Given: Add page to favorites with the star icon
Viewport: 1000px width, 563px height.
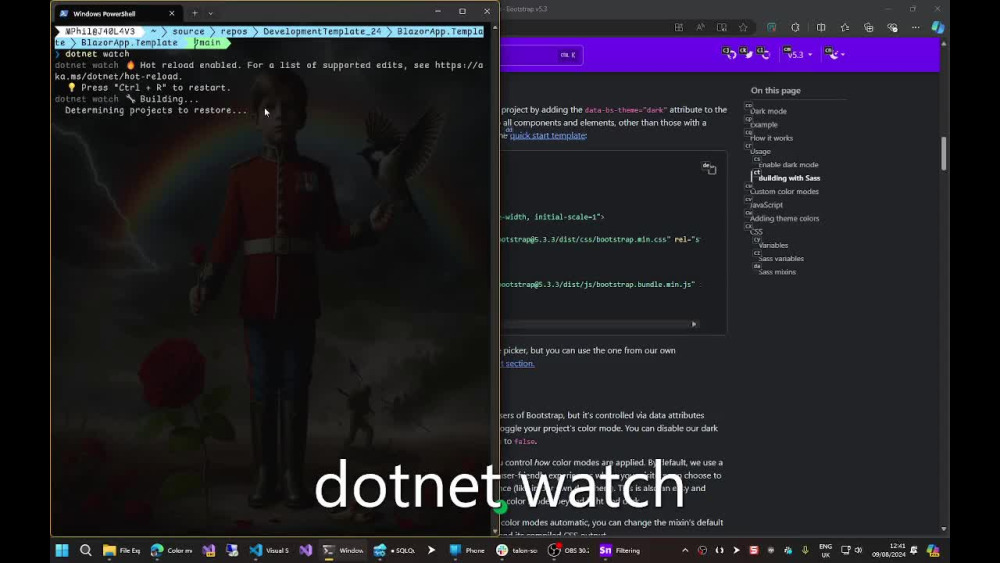Looking at the screenshot, I should (x=743, y=27).
